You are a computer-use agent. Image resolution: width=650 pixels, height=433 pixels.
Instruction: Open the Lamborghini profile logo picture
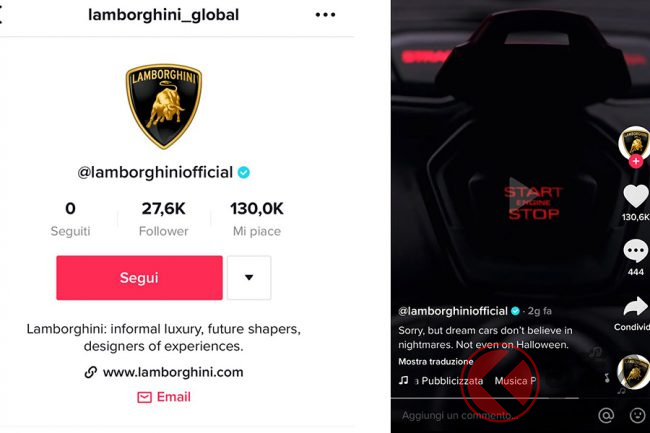tap(164, 106)
